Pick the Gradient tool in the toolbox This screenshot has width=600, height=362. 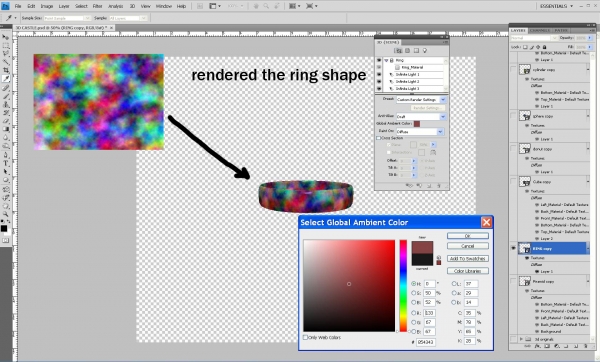tap(6, 129)
